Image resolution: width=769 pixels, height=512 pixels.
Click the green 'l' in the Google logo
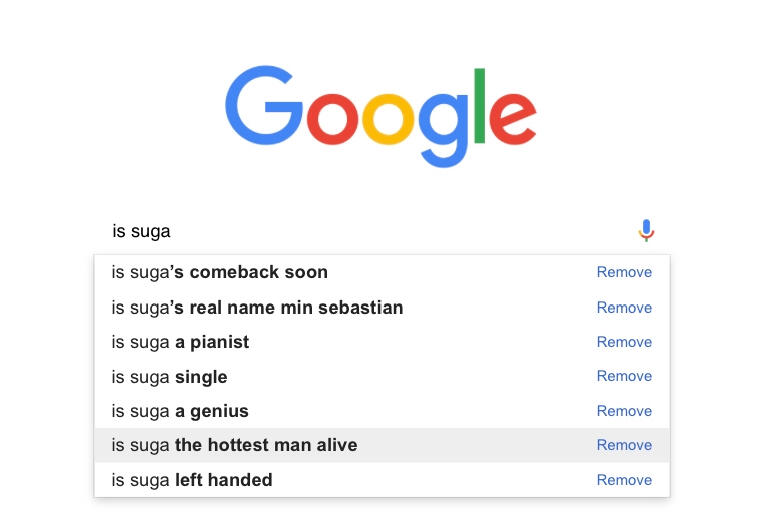point(479,106)
